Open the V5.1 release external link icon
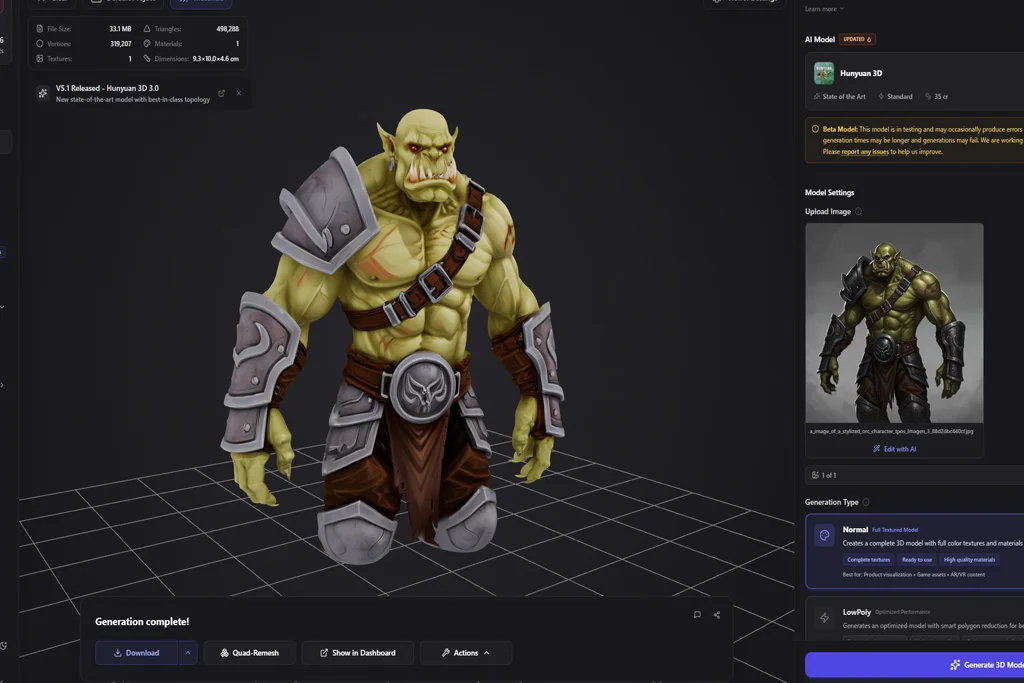The height and width of the screenshot is (683, 1024). click(221, 93)
